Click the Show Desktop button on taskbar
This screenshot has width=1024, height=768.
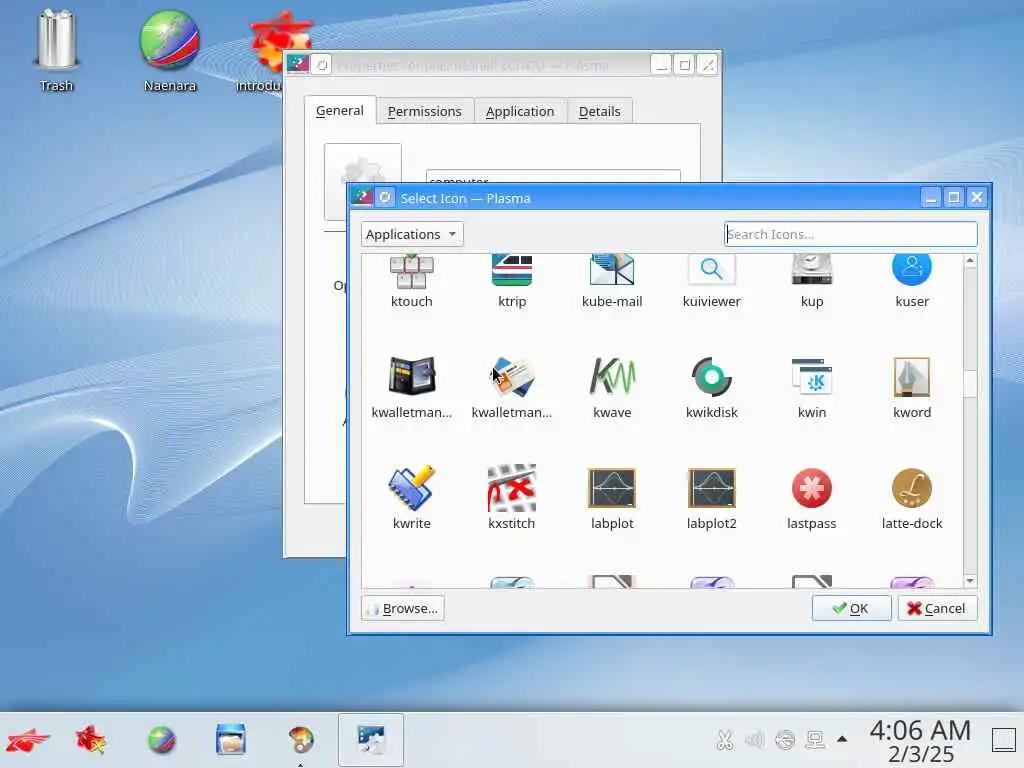pos(1004,740)
